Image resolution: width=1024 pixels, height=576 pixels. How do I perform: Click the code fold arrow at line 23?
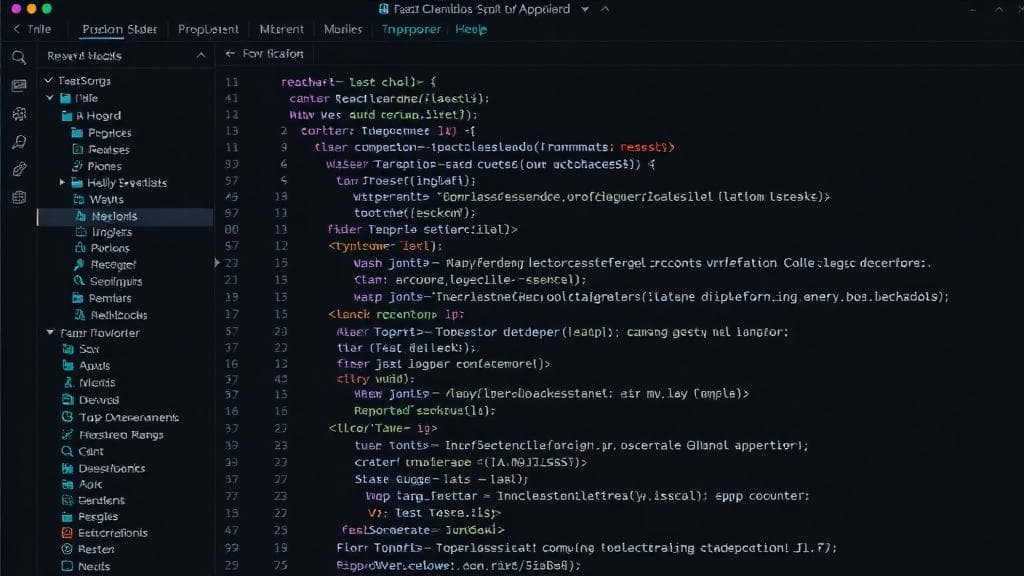pyautogui.click(x=217, y=263)
